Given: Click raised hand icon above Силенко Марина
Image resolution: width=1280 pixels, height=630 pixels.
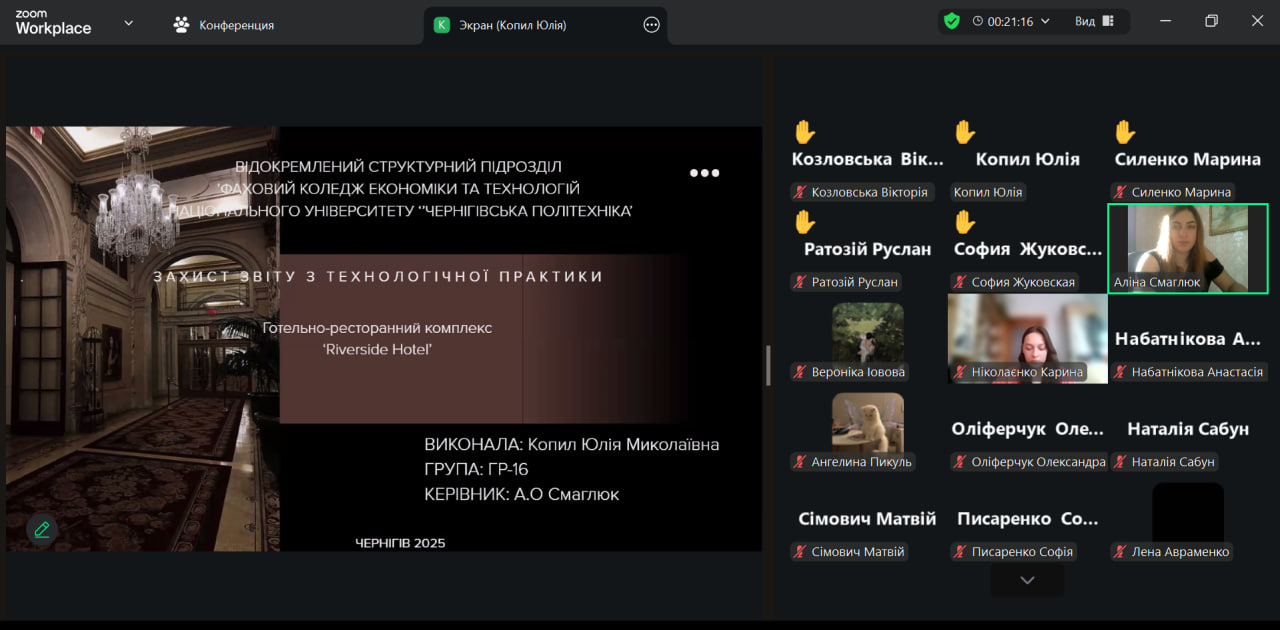Looking at the screenshot, I should pyautogui.click(x=1125, y=132).
